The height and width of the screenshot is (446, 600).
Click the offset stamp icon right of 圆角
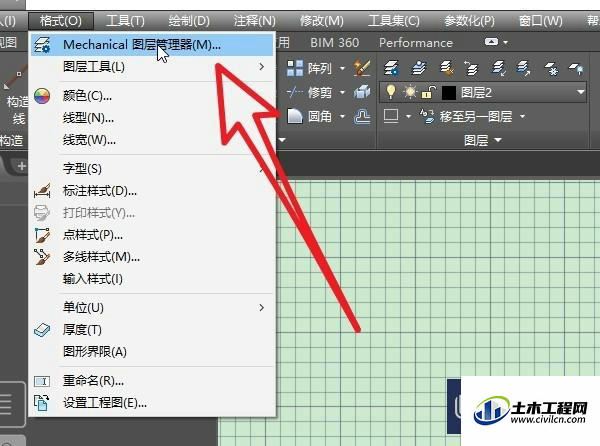point(362,116)
